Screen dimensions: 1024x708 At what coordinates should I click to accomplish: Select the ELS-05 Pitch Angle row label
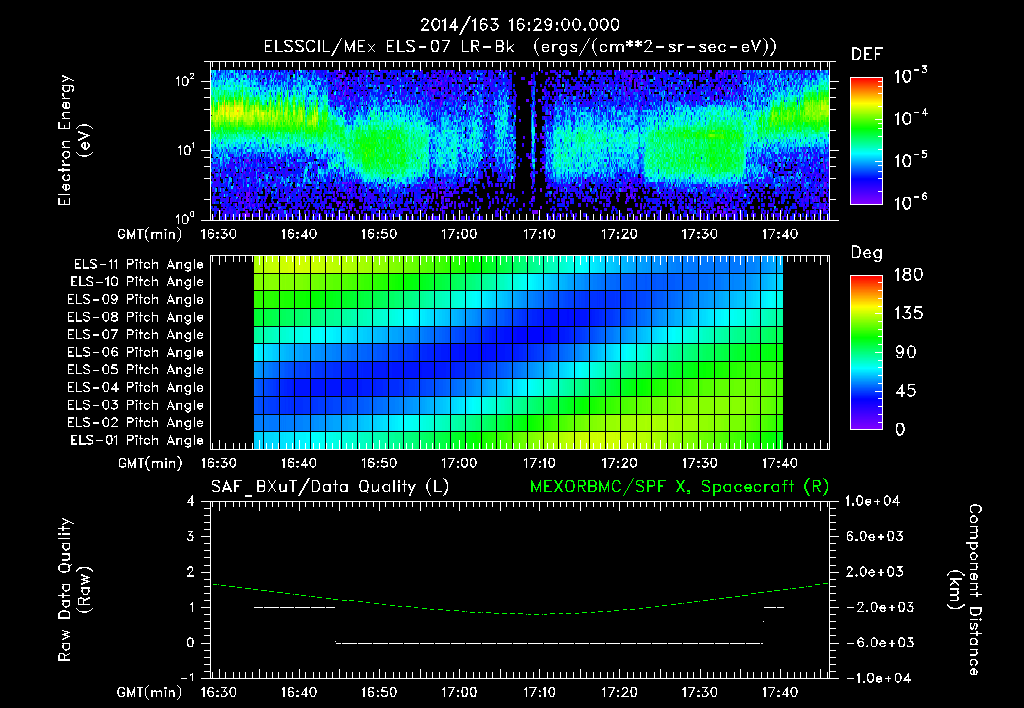click(x=136, y=370)
